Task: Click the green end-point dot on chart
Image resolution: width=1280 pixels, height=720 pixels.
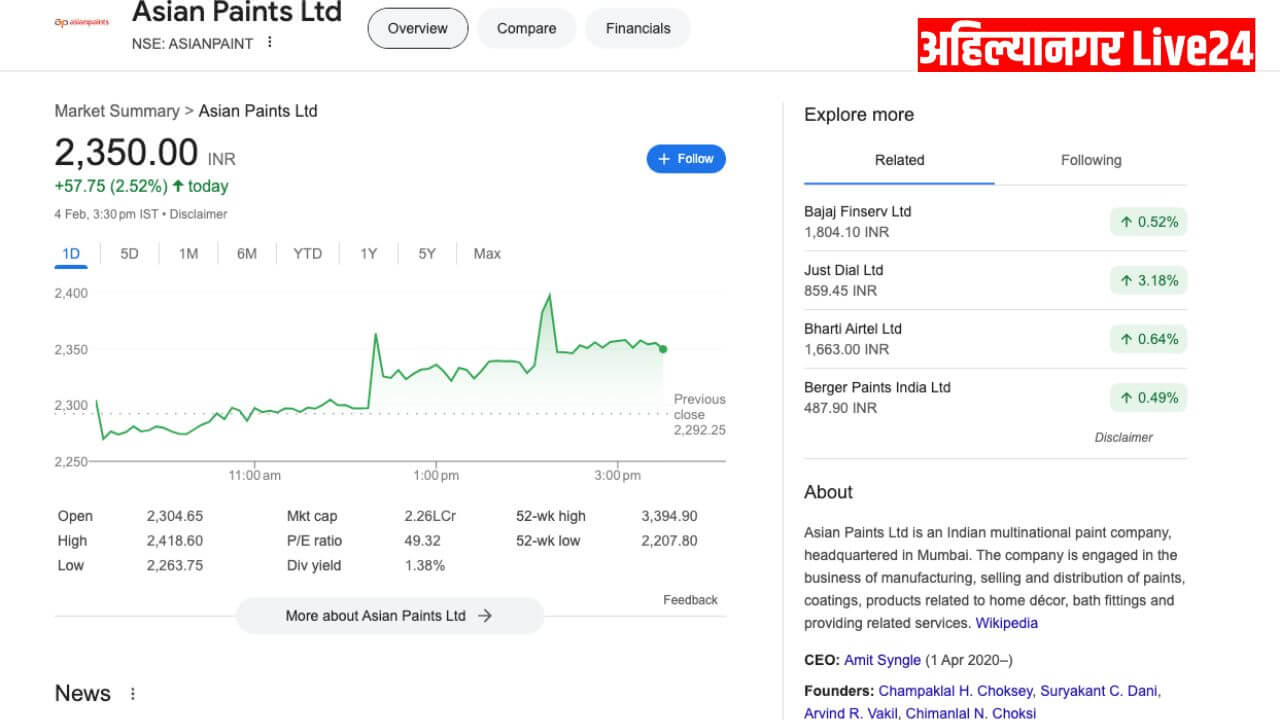Action: tap(663, 349)
